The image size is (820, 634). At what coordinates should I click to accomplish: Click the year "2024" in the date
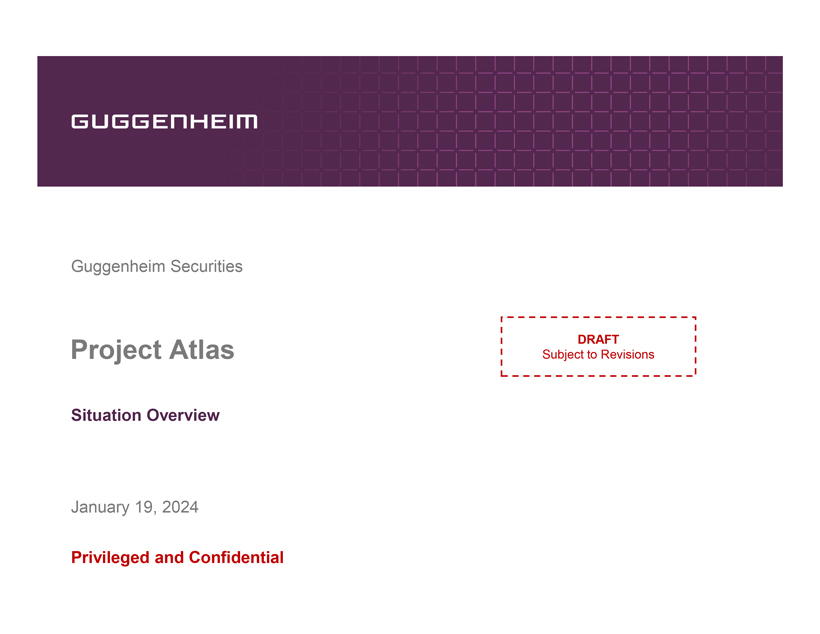click(180, 507)
